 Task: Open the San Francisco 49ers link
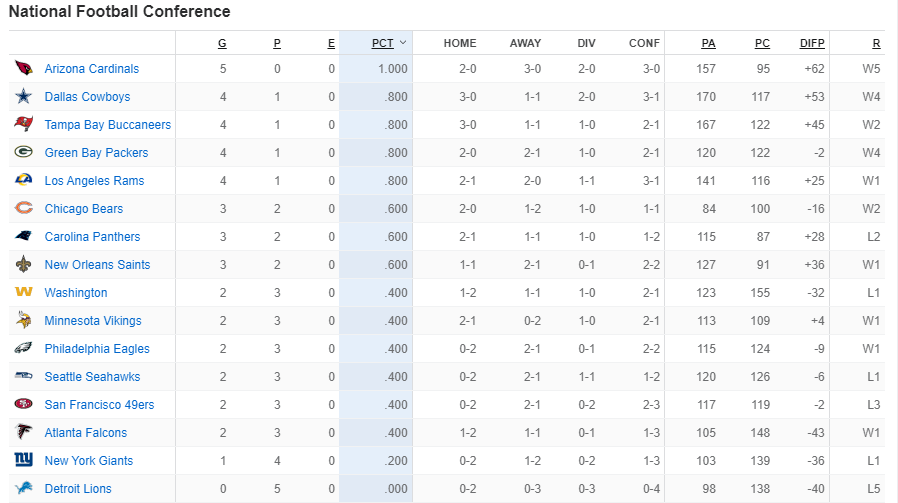click(99, 405)
